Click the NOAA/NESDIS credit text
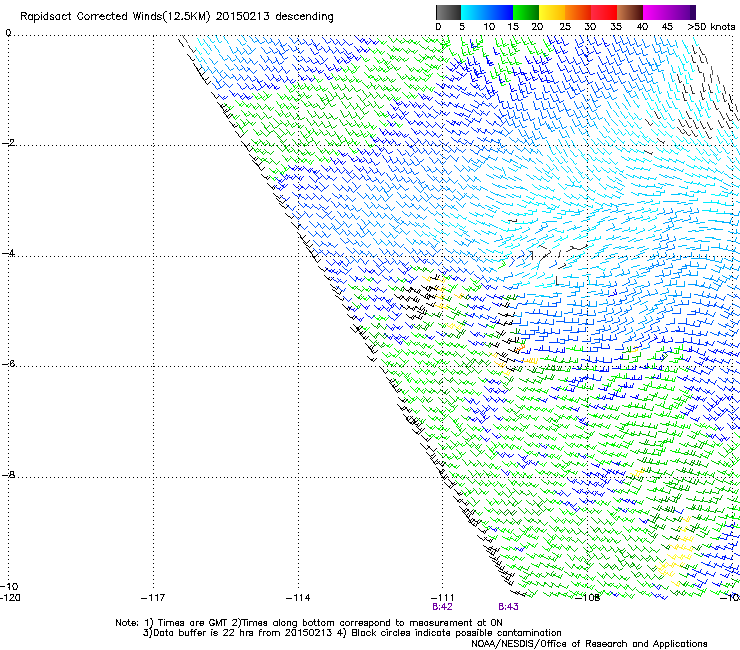 [x=589, y=644]
